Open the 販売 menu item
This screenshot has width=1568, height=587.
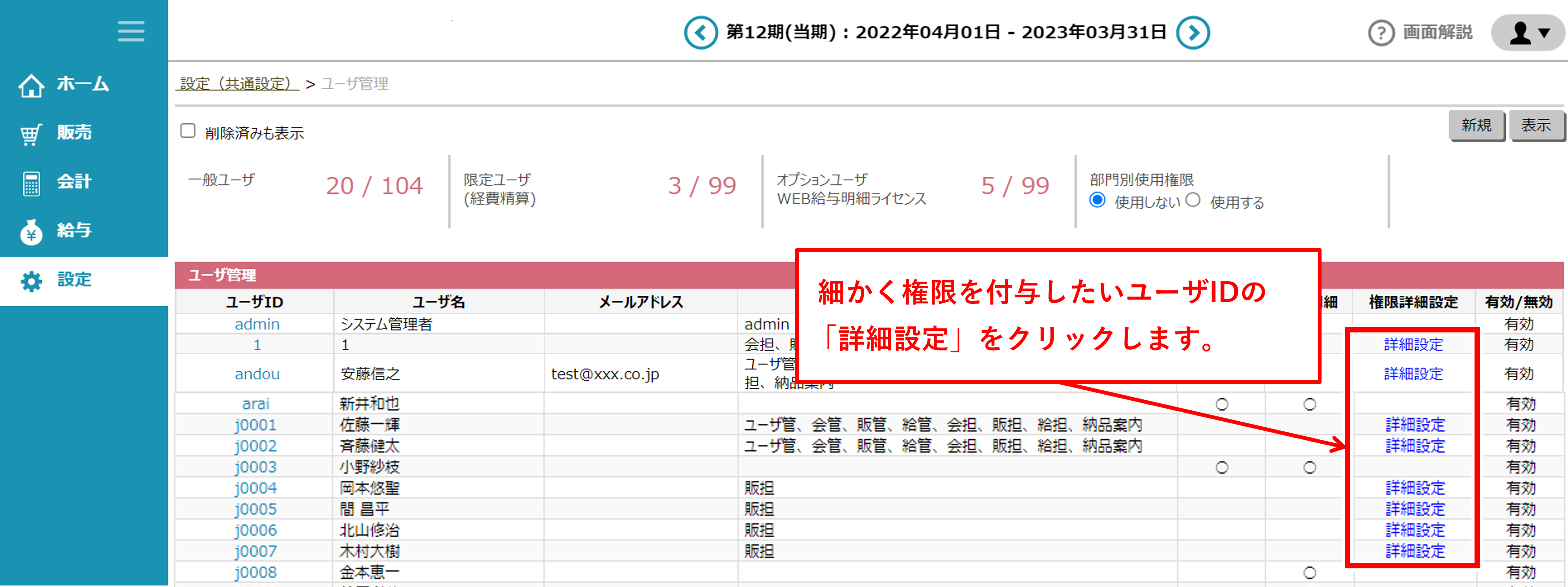74,132
